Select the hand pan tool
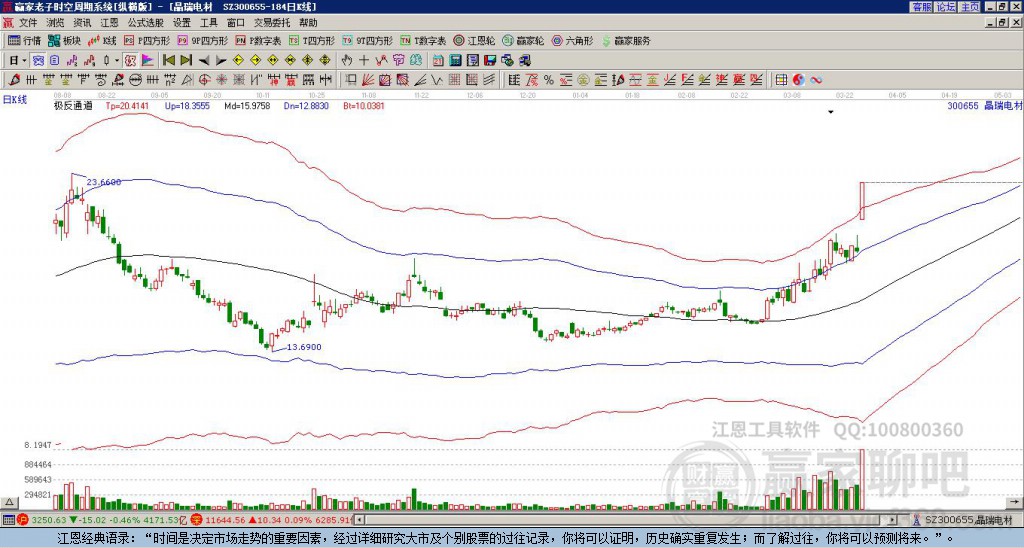 (346, 61)
